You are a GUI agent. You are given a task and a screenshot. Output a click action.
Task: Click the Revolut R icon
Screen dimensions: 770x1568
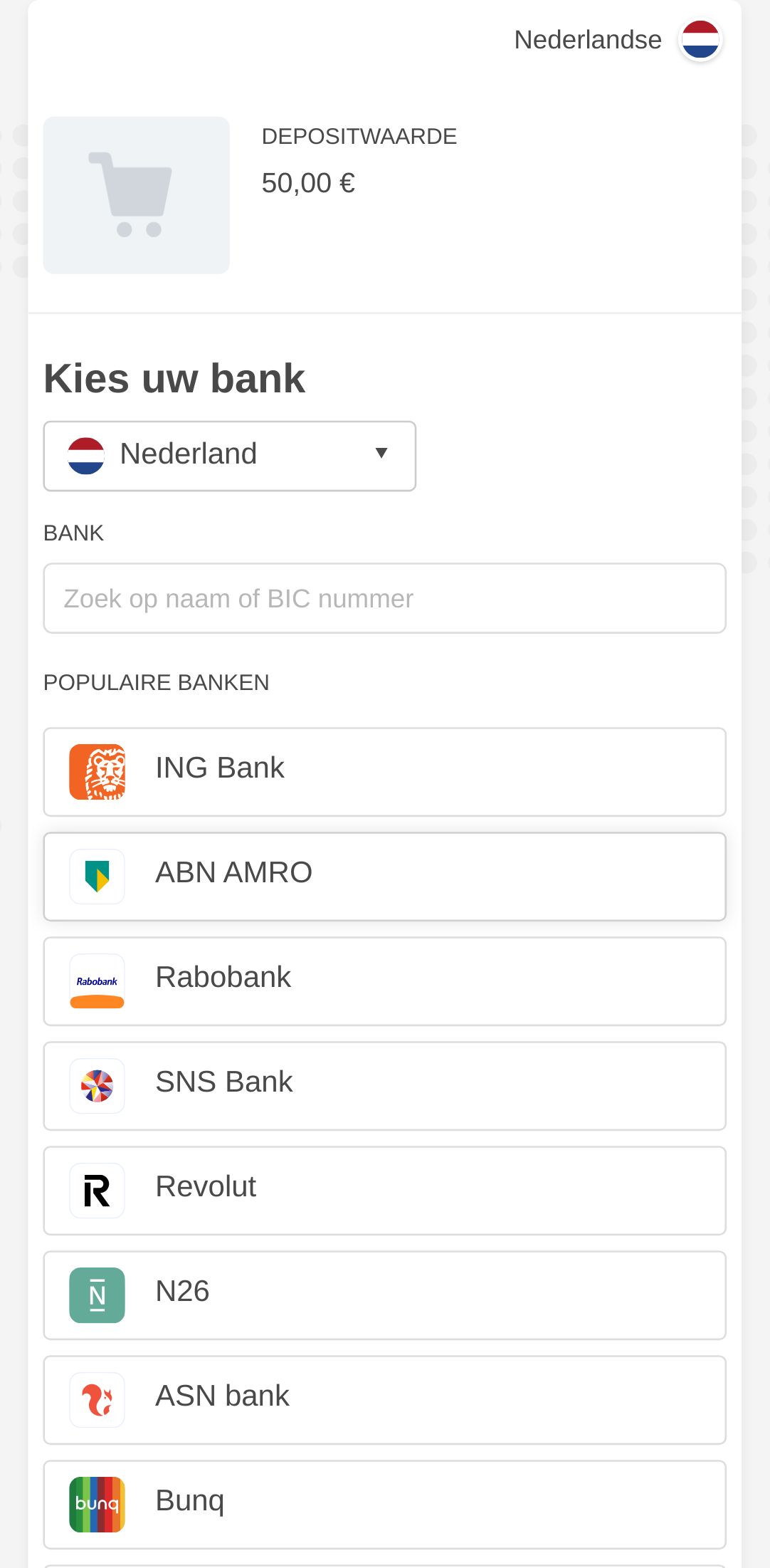coord(97,1191)
